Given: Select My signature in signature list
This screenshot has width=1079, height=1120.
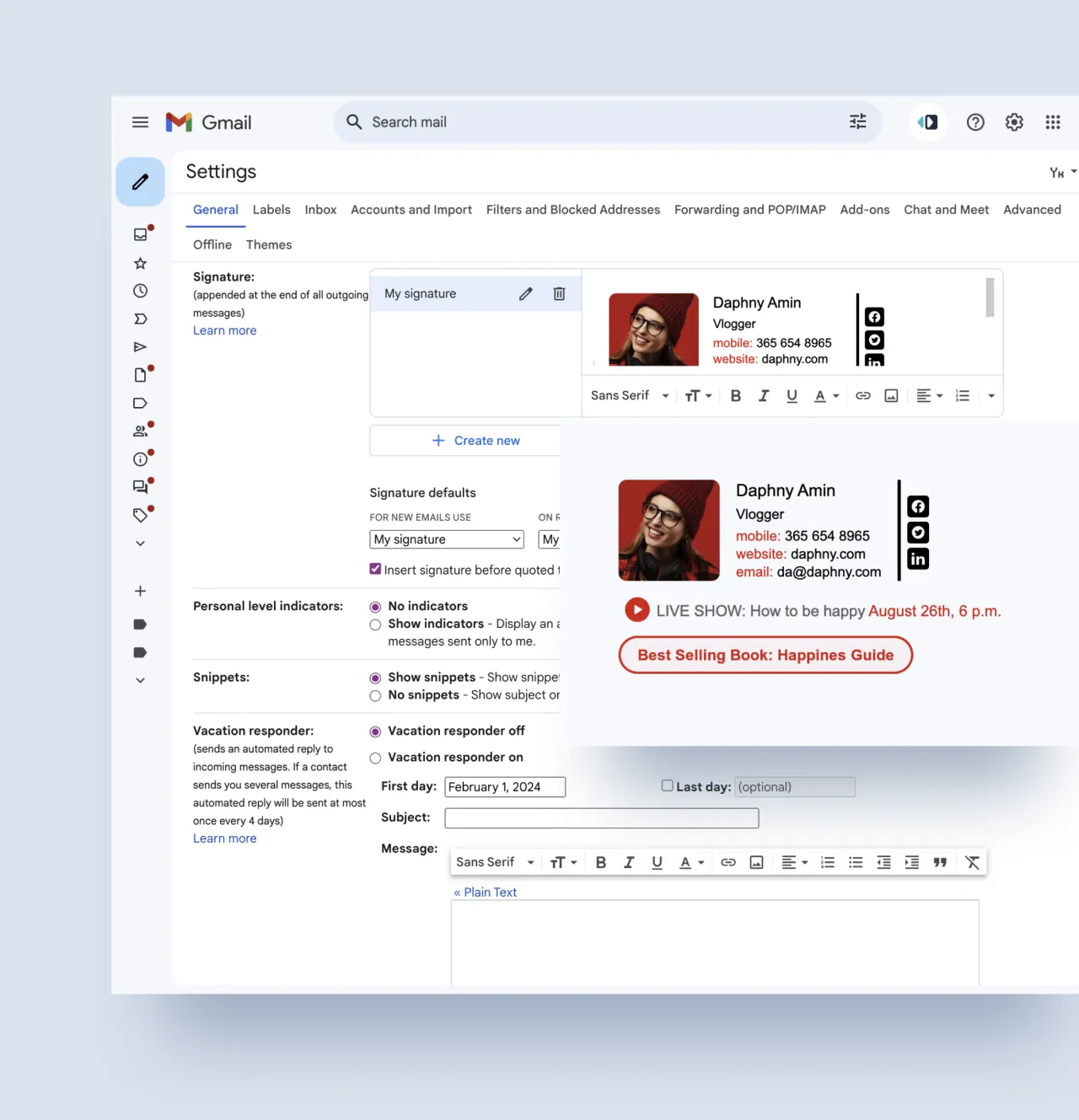Looking at the screenshot, I should point(421,293).
